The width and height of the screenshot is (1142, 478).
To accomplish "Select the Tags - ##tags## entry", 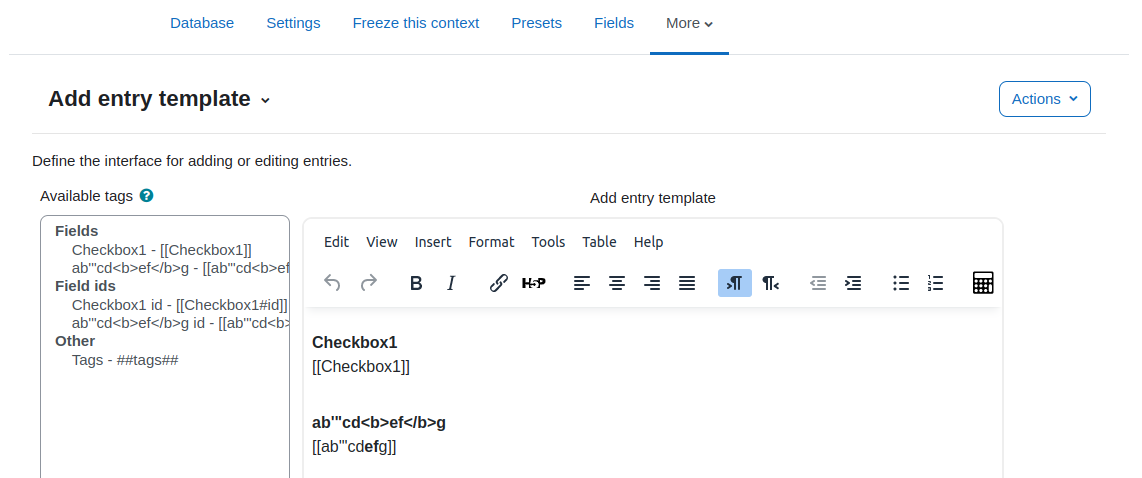I will tap(125, 360).
